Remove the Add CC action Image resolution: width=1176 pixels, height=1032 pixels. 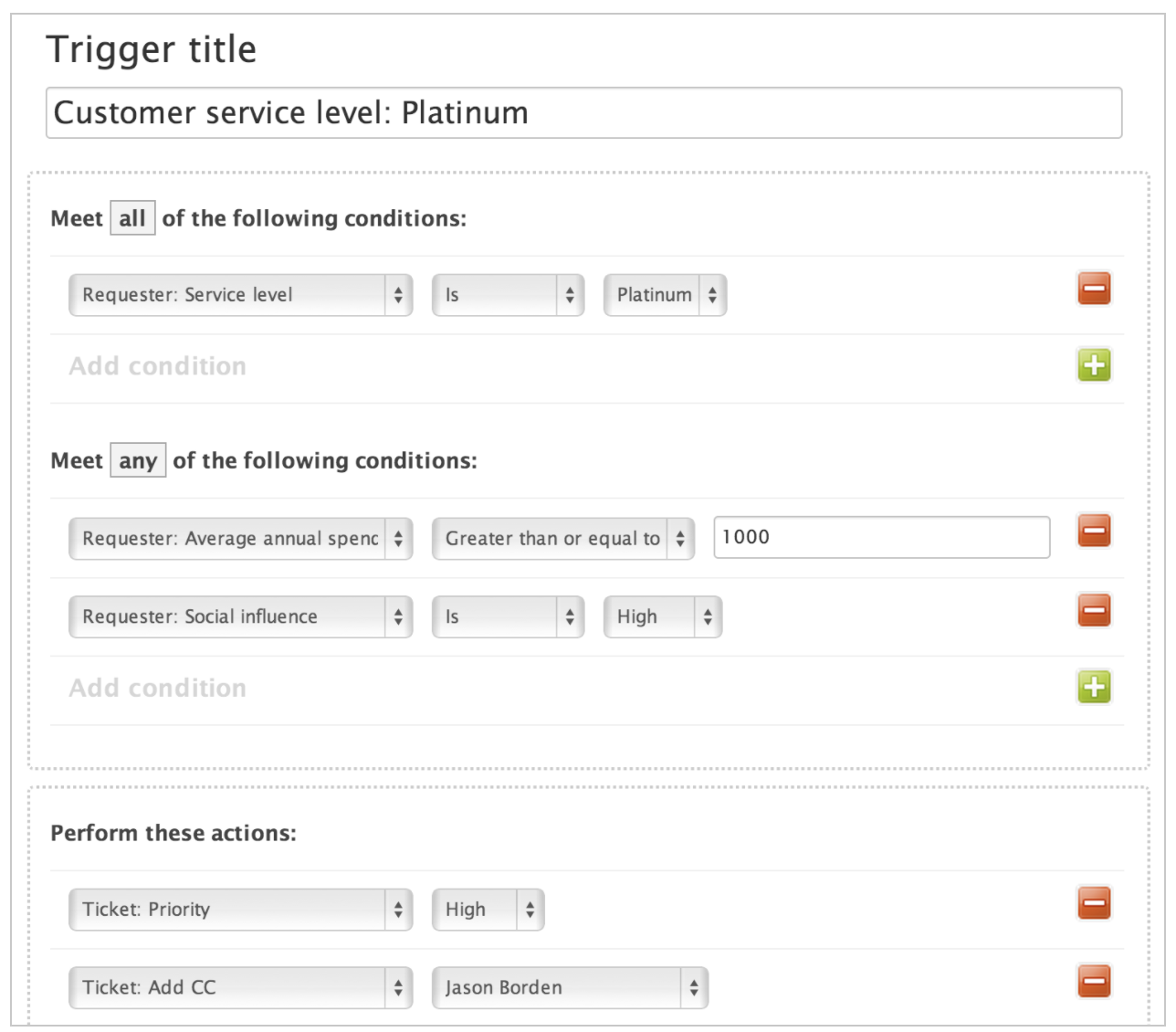[x=1094, y=981]
